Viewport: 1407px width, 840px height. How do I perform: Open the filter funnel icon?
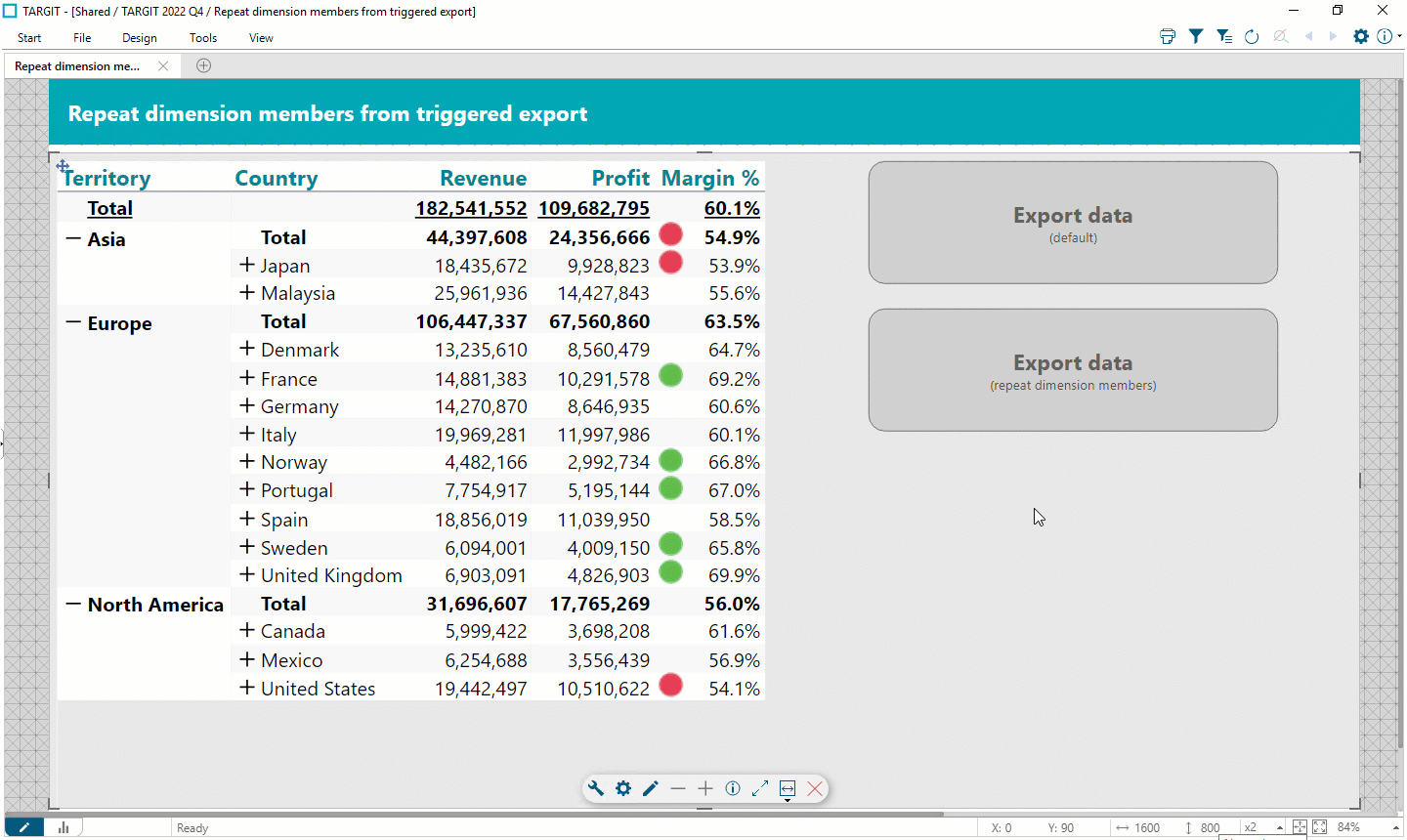1196,36
